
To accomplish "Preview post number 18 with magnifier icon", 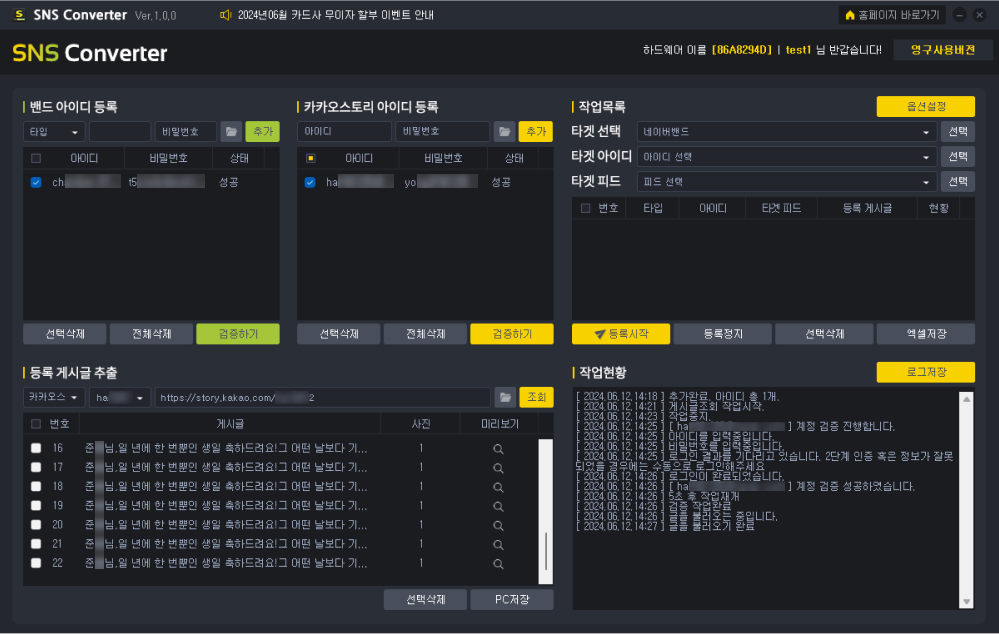I will (x=498, y=487).
